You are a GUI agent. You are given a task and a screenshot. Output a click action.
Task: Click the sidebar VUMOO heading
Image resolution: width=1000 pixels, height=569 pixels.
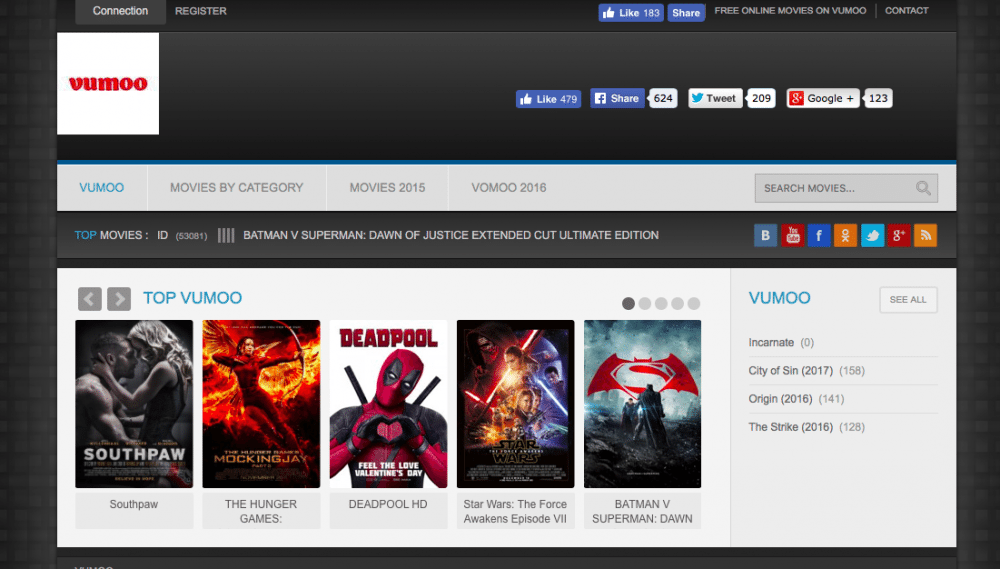(779, 298)
